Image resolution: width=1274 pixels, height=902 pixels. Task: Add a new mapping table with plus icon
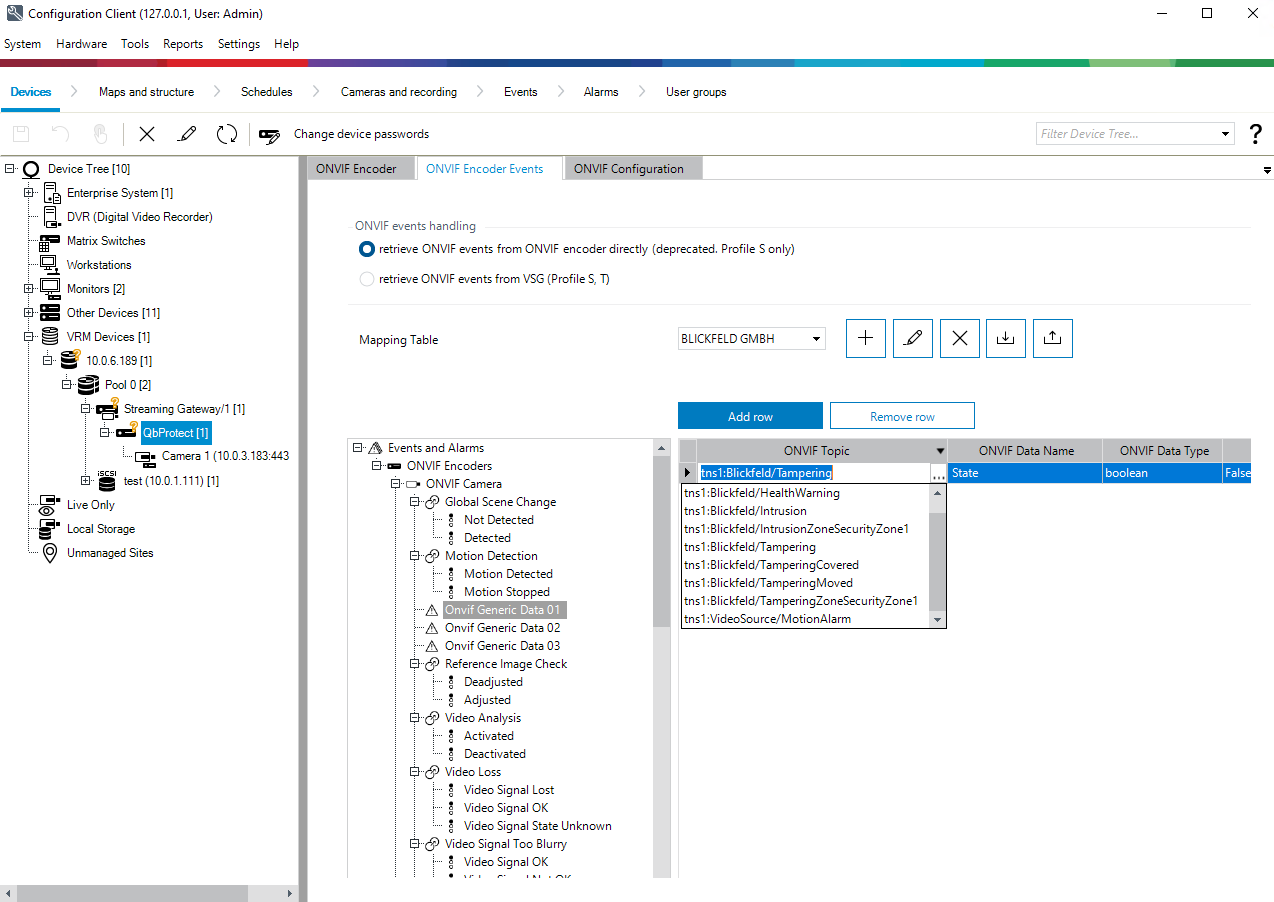[x=865, y=339]
